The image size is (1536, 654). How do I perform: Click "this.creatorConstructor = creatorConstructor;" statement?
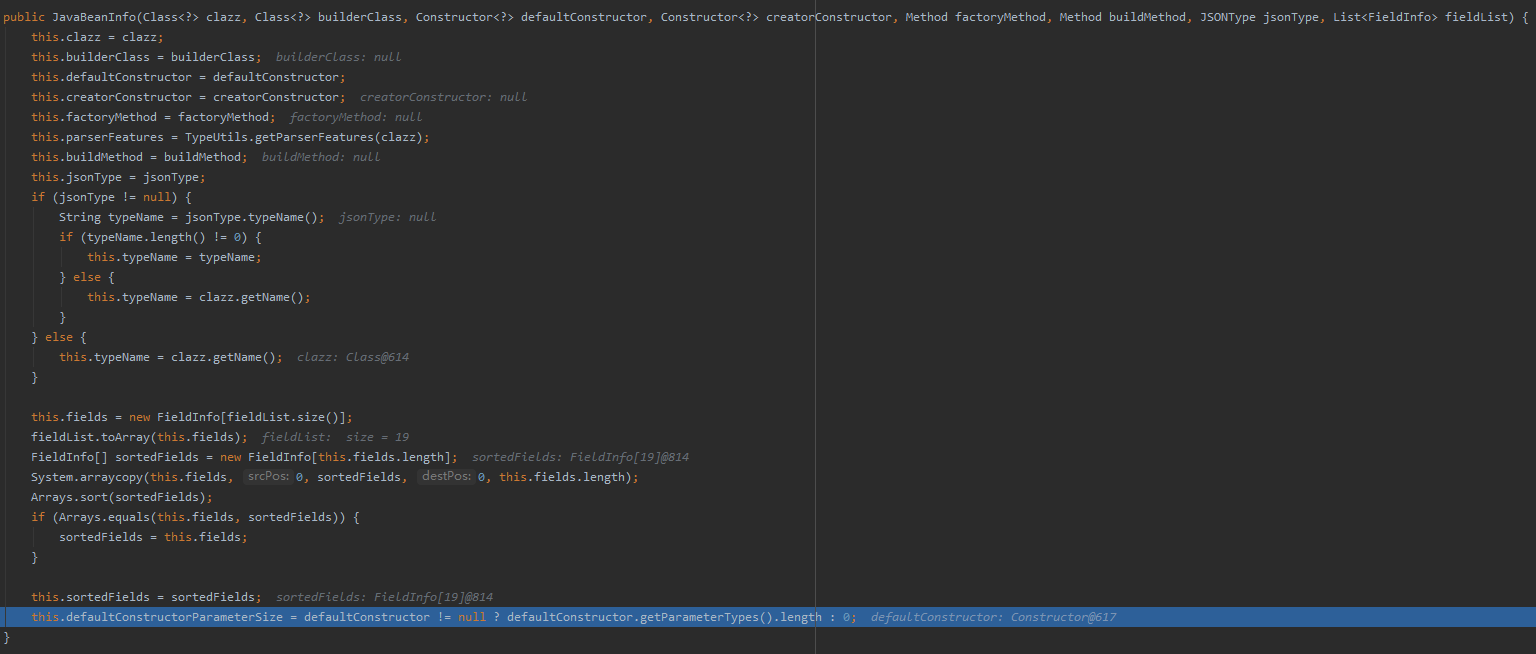(188, 97)
